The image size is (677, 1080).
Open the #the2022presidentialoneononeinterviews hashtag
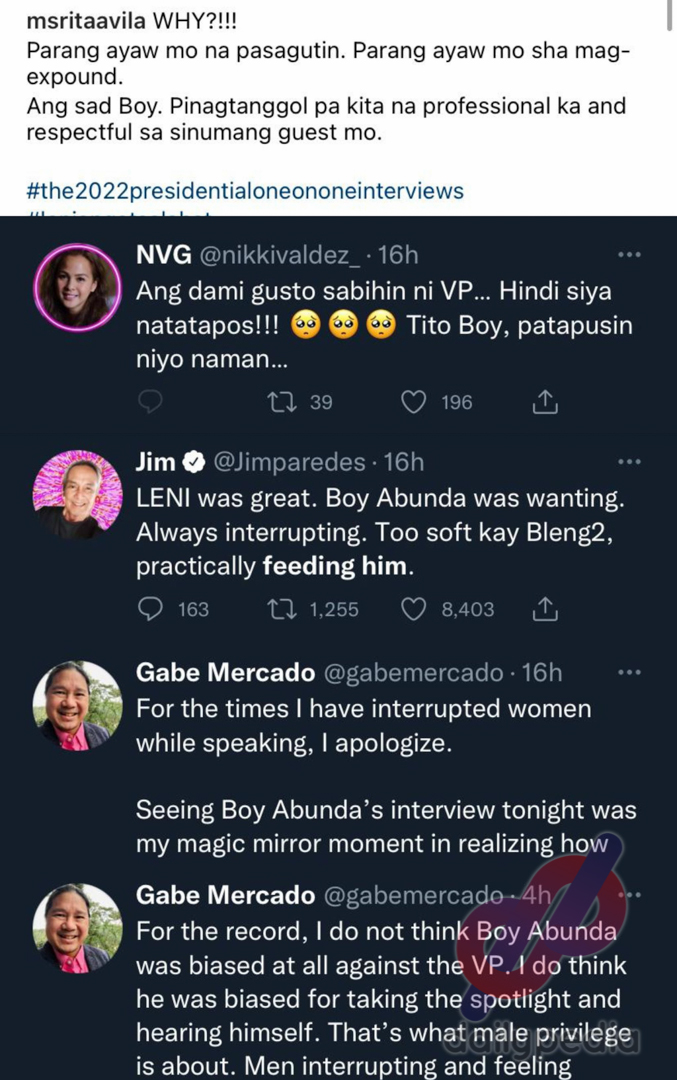click(x=245, y=190)
